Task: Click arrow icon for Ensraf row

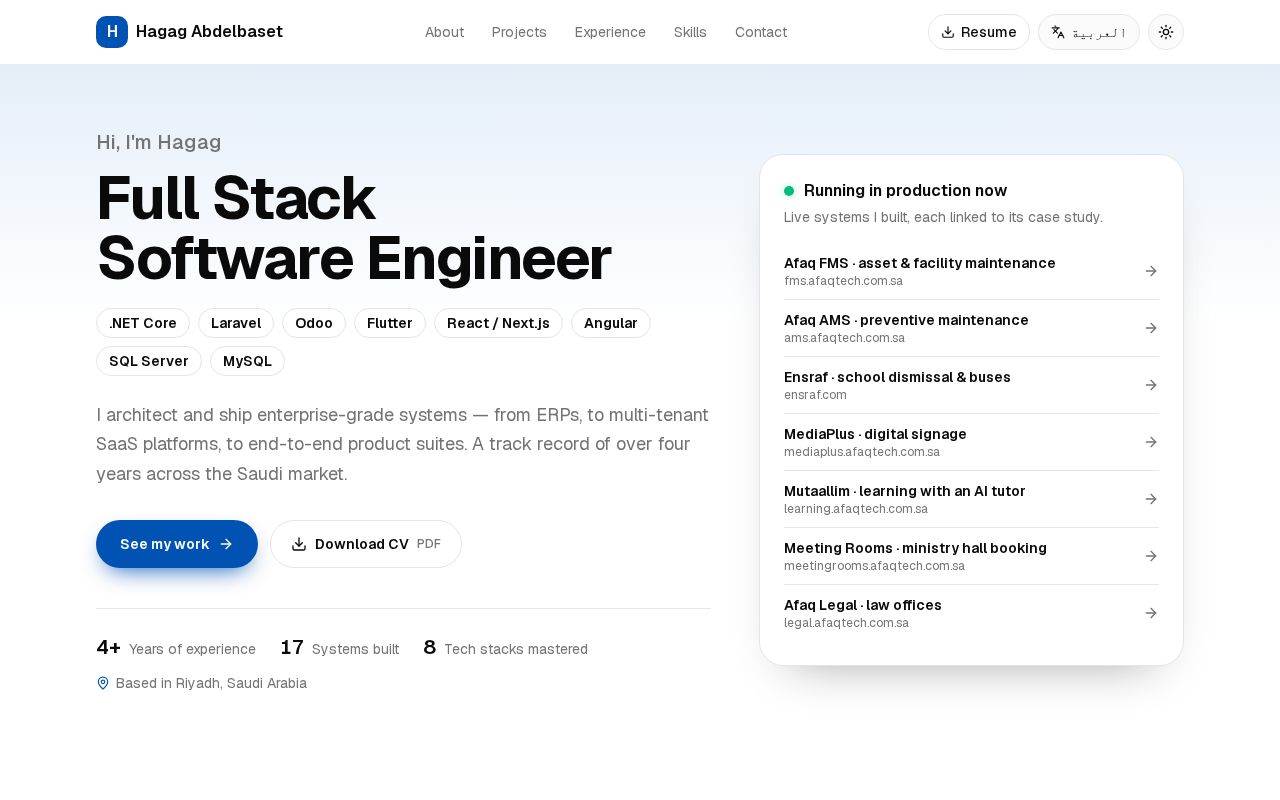Action: coord(1151,385)
